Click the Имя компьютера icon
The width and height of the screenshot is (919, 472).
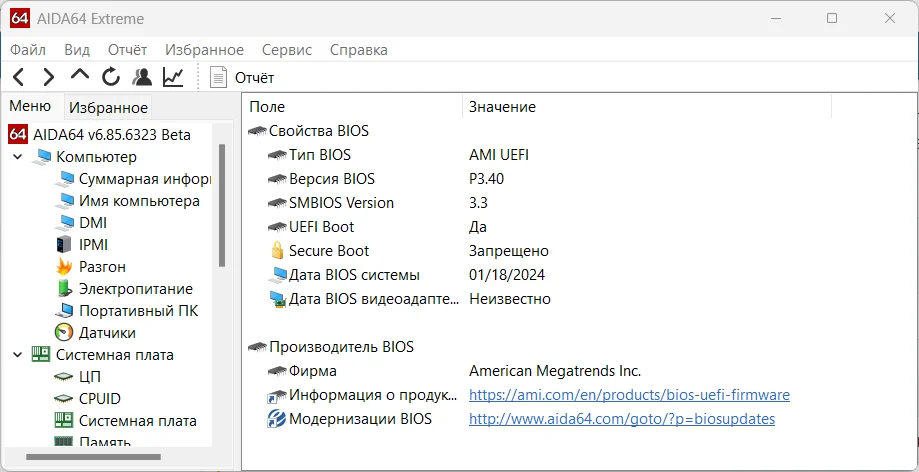(65, 201)
